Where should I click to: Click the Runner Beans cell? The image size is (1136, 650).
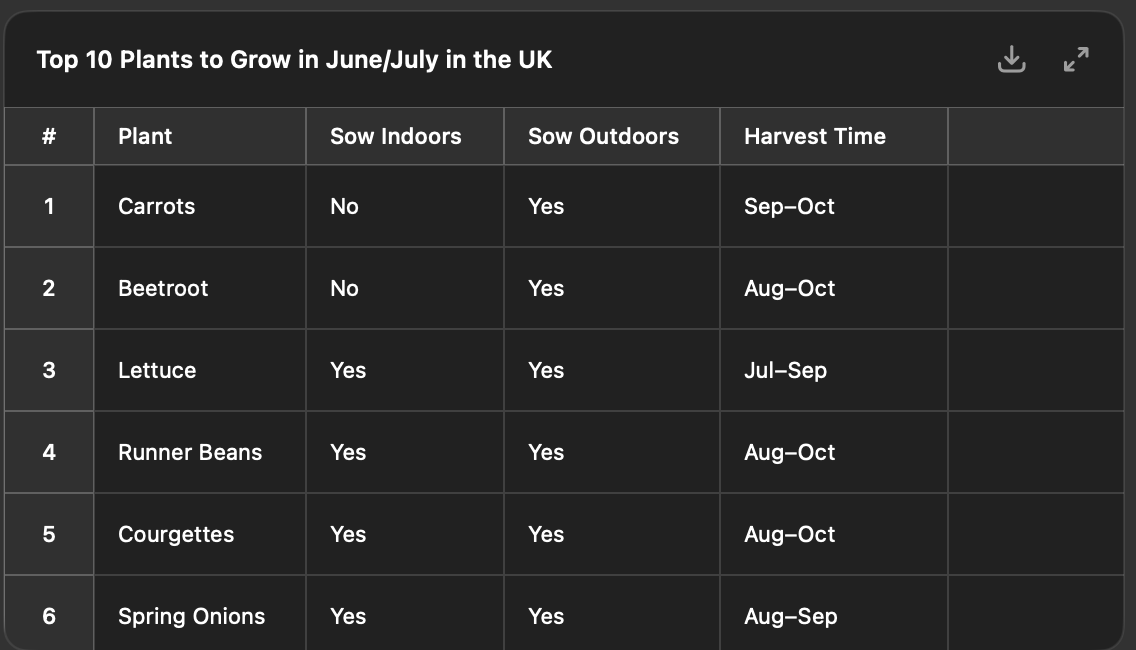pos(190,452)
